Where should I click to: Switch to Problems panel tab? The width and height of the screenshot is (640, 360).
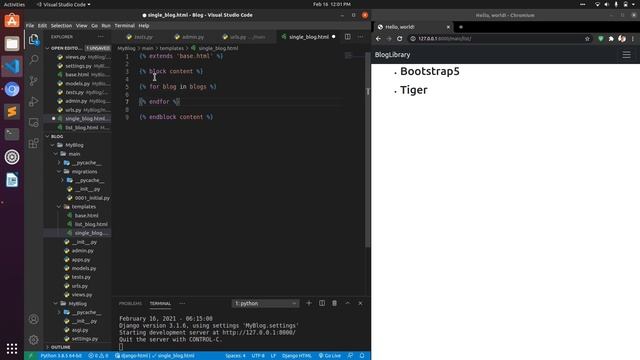coord(130,303)
